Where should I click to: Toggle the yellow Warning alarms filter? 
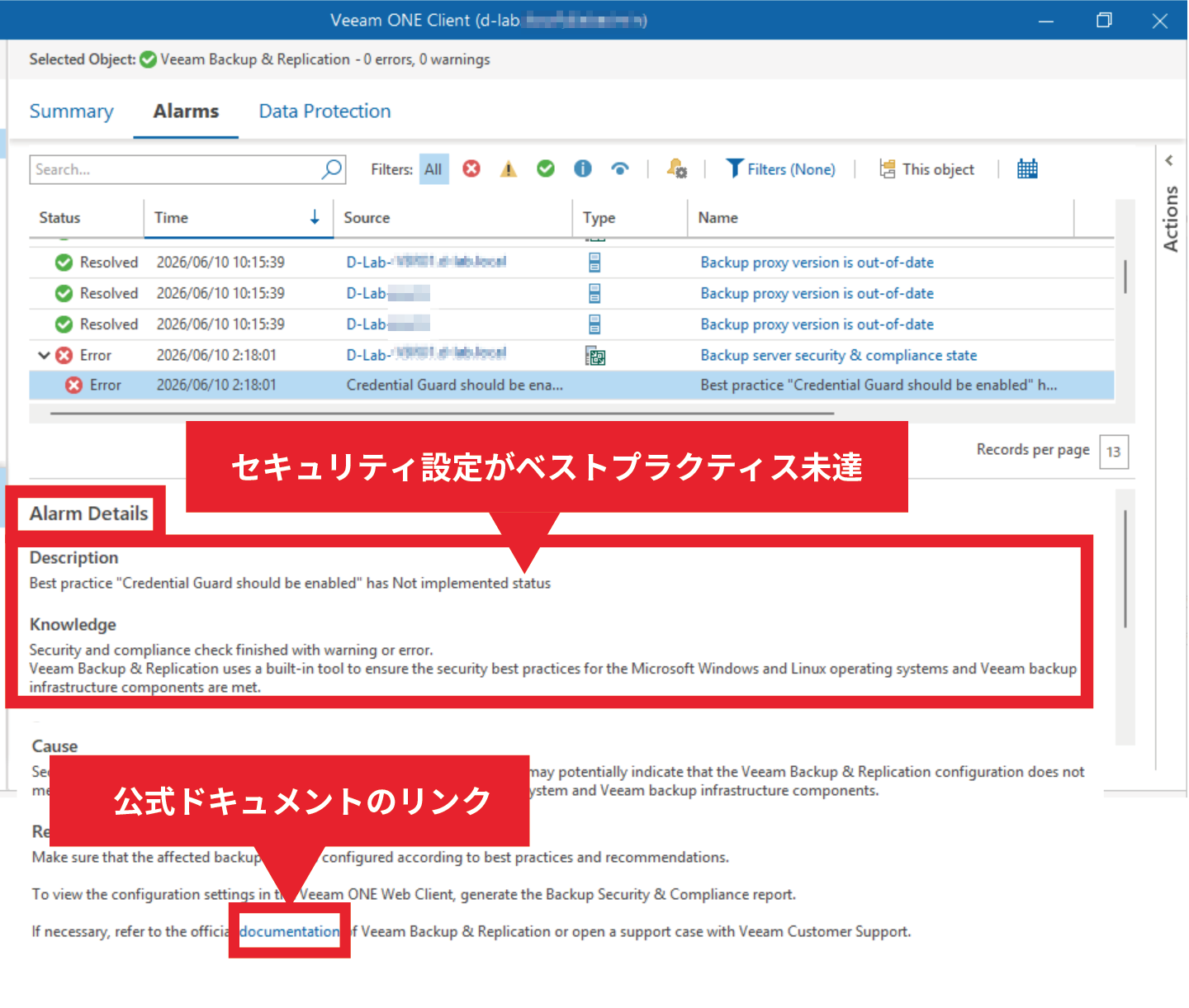click(x=509, y=169)
